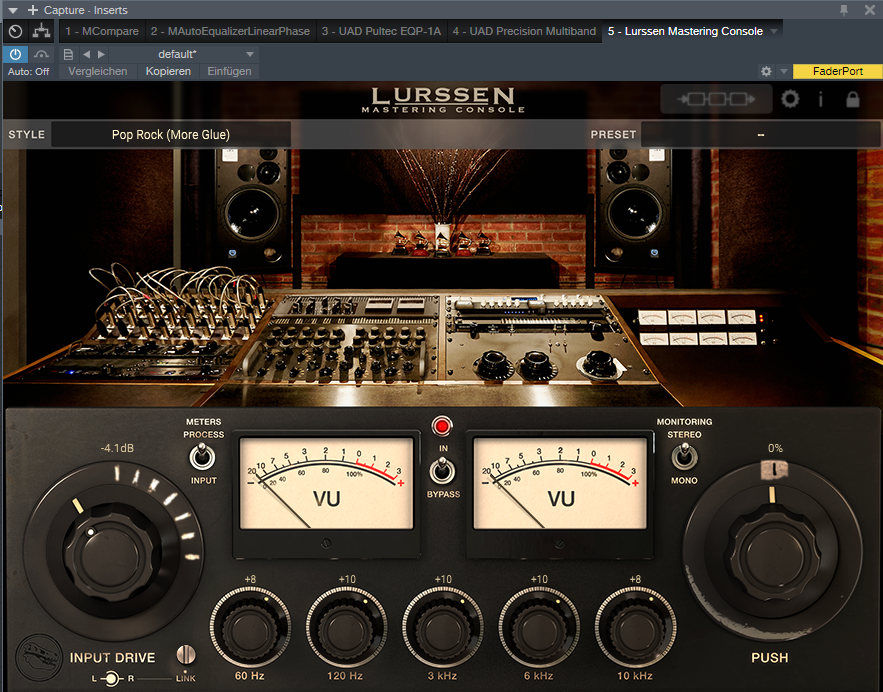Image resolution: width=883 pixels, height=692 pixels.
Task: Toggle the Input Drive LINK switch
Action: pos(185,655)
